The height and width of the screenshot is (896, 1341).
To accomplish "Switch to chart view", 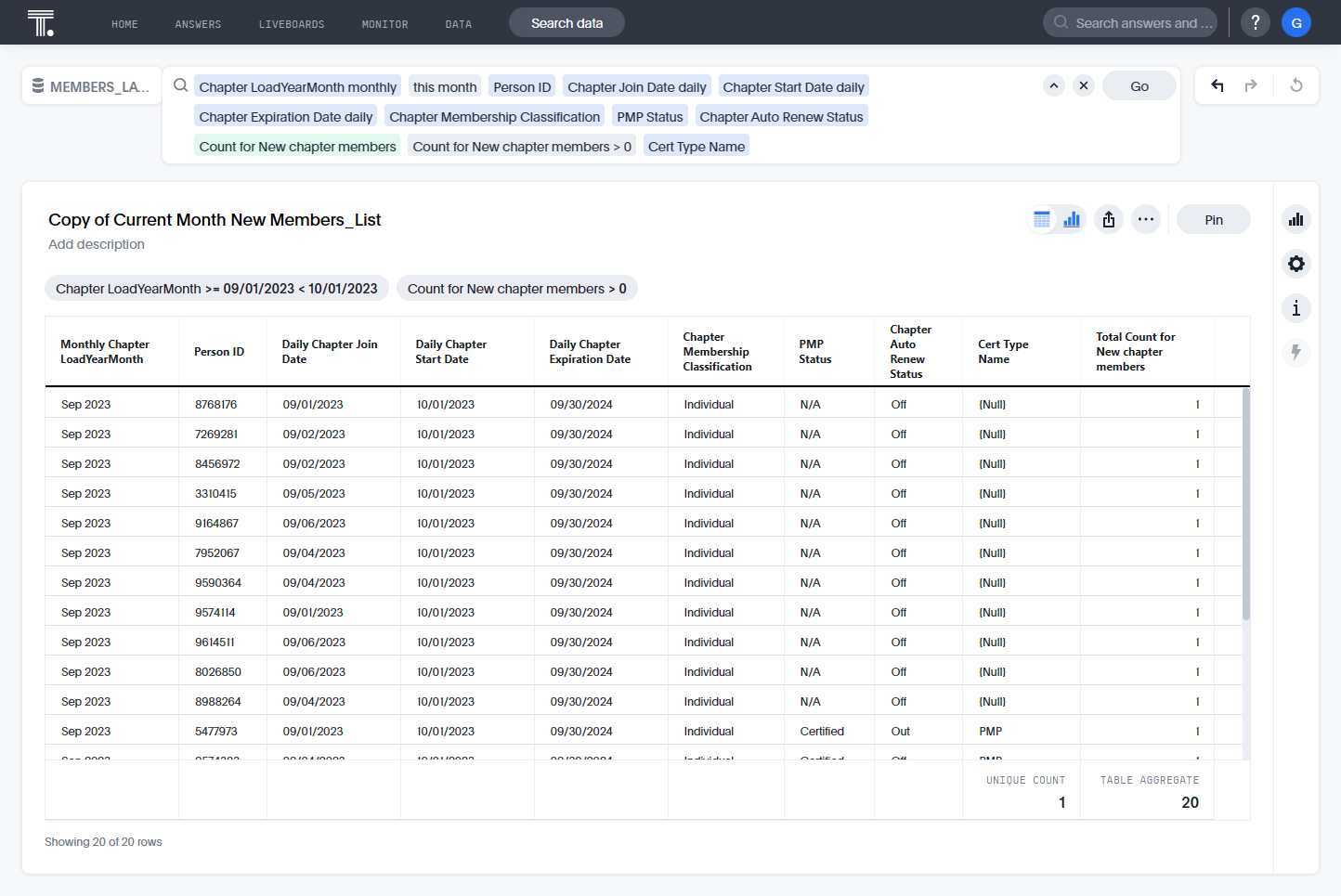I will point(1072,219).
